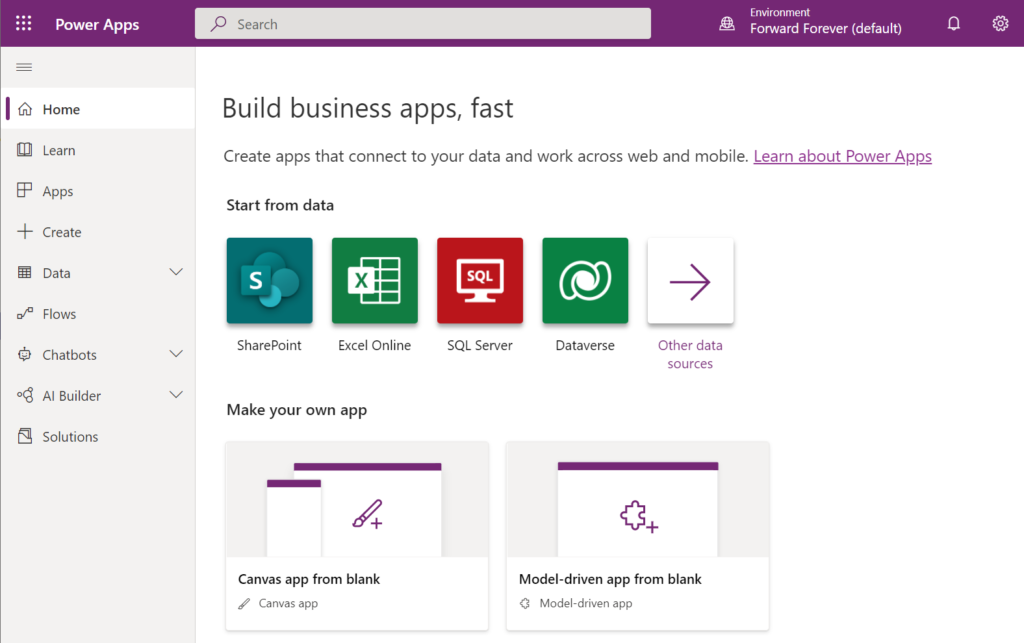Click the Model-driven app from blank title
This screenshot has height=643, width=1024.
coord(610,579)
